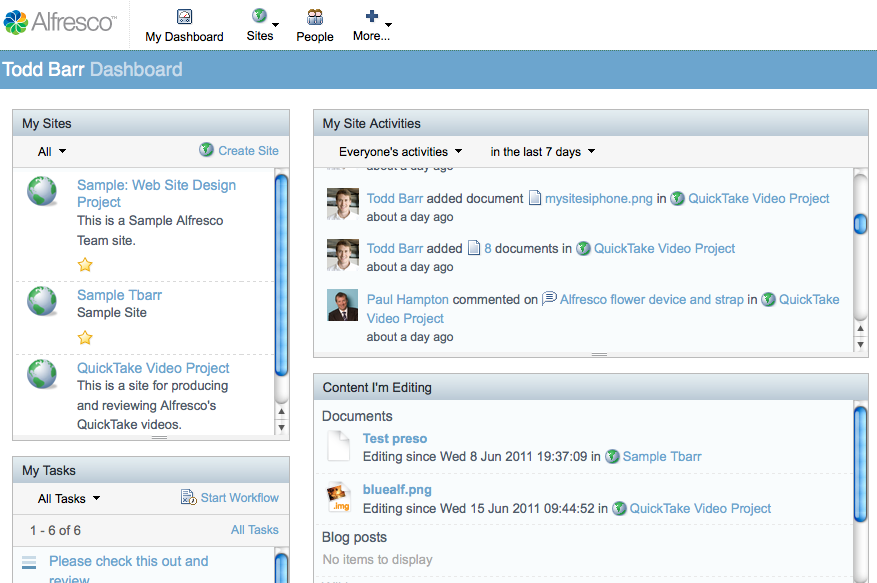Click My Site Activities scroll down arrow

860,345
